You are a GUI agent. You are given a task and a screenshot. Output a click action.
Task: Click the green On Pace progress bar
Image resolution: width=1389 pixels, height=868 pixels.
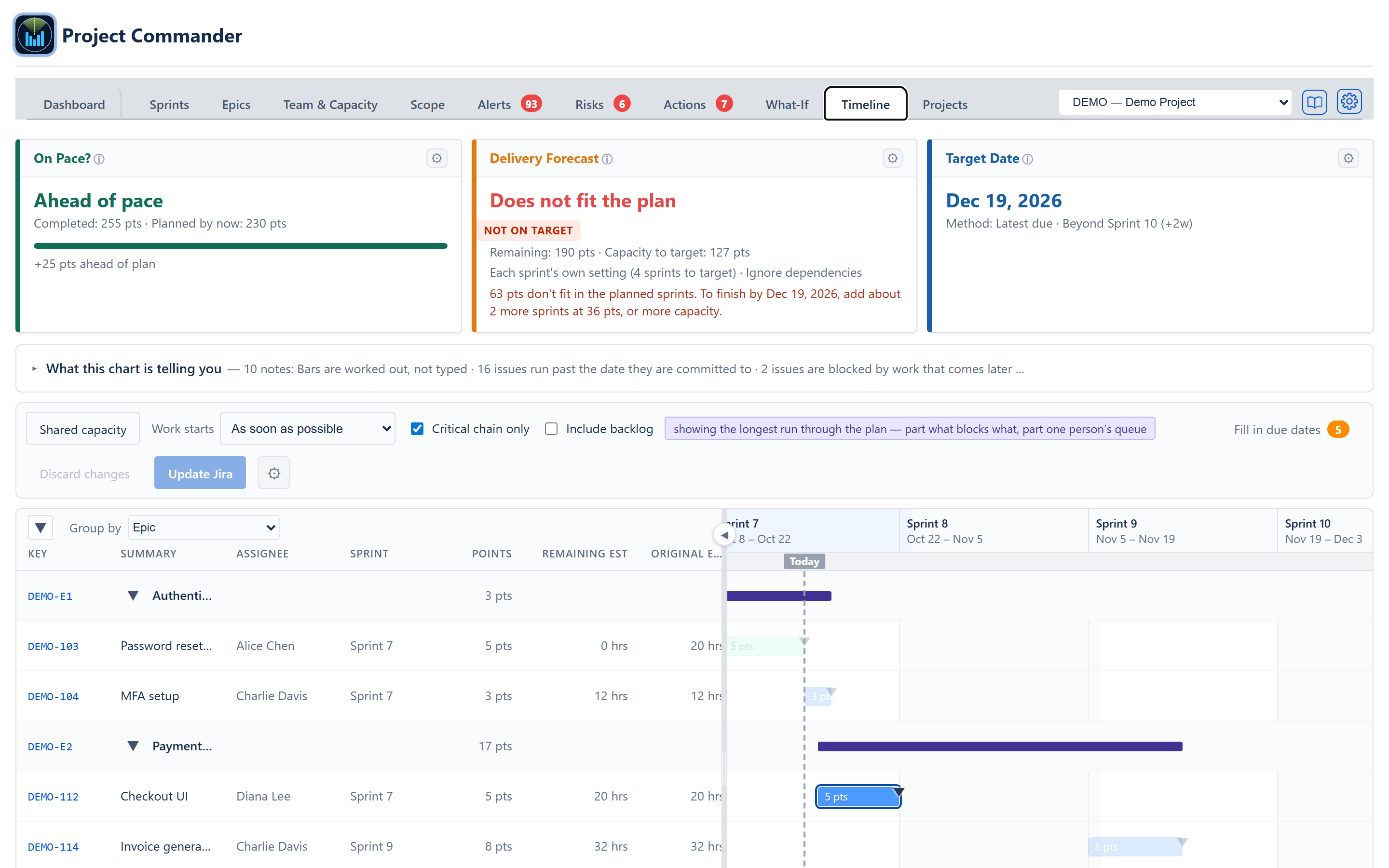pos(240,246)
